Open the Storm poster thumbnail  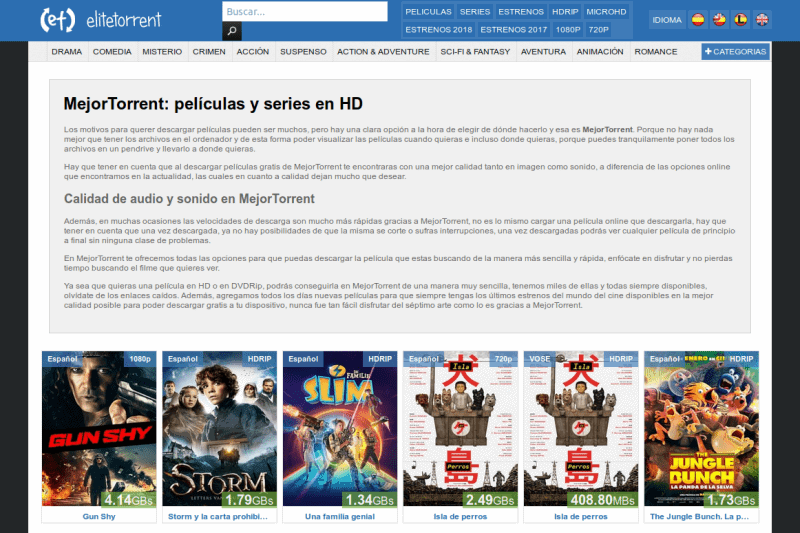point(219,428)
